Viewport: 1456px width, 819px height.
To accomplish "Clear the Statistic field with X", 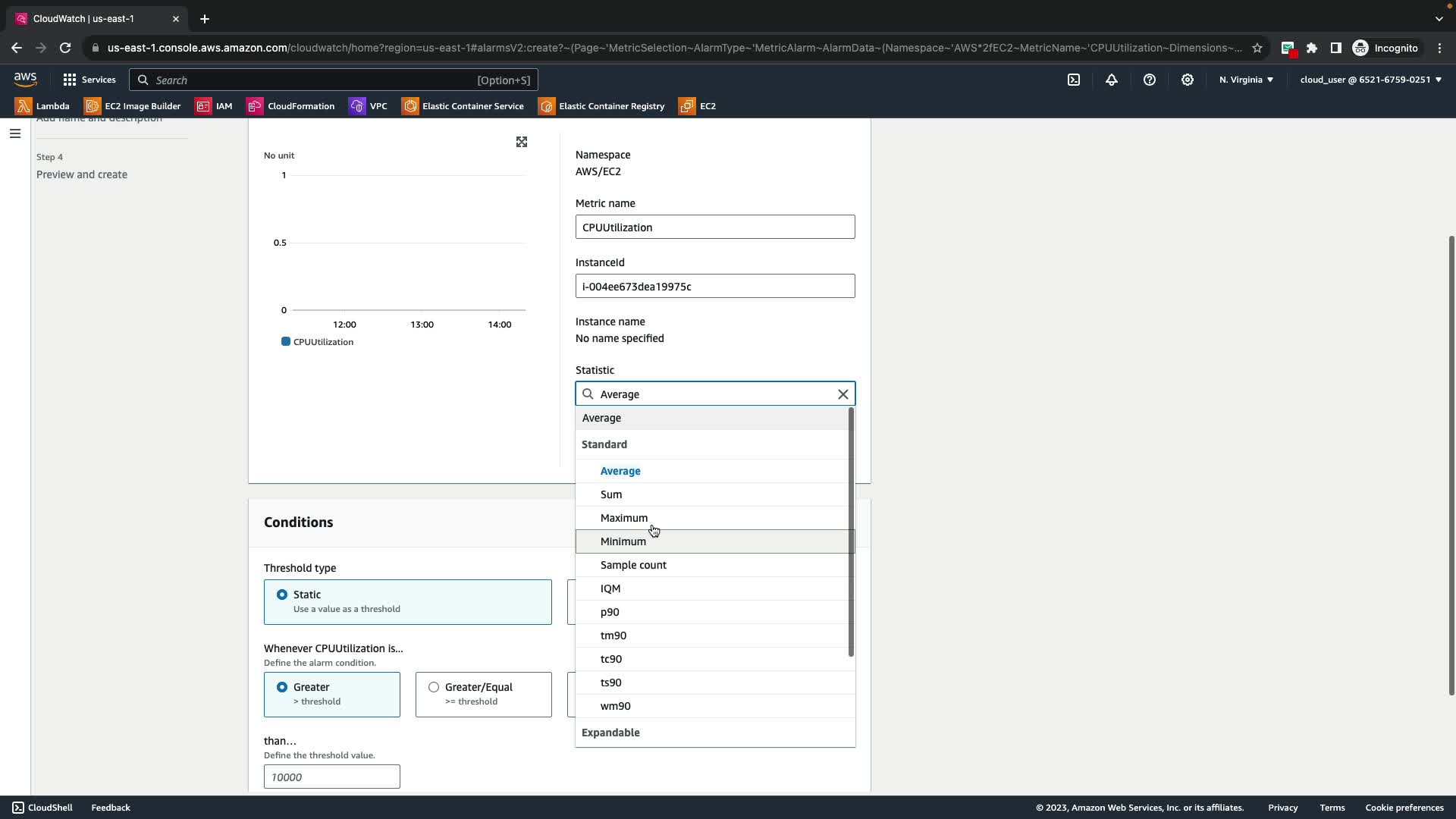I will coord(843,394).
